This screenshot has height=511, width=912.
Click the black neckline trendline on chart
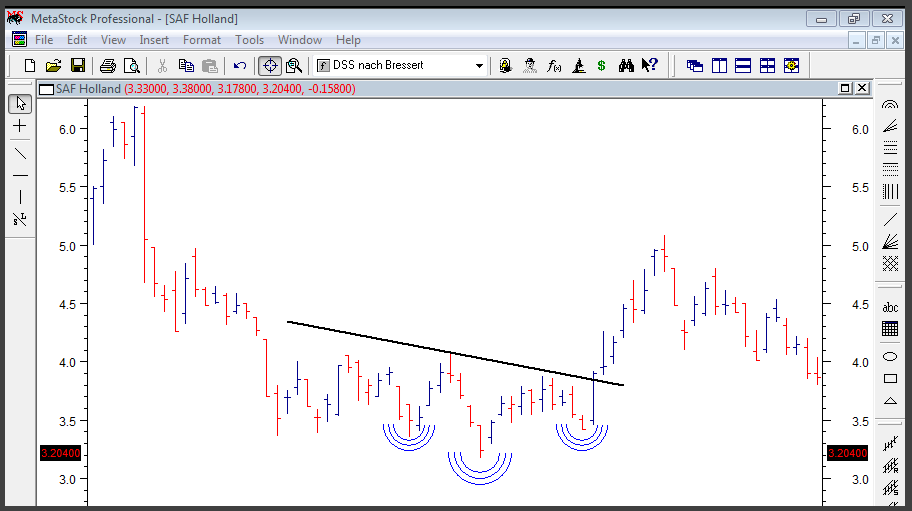(x=455, y=353)
